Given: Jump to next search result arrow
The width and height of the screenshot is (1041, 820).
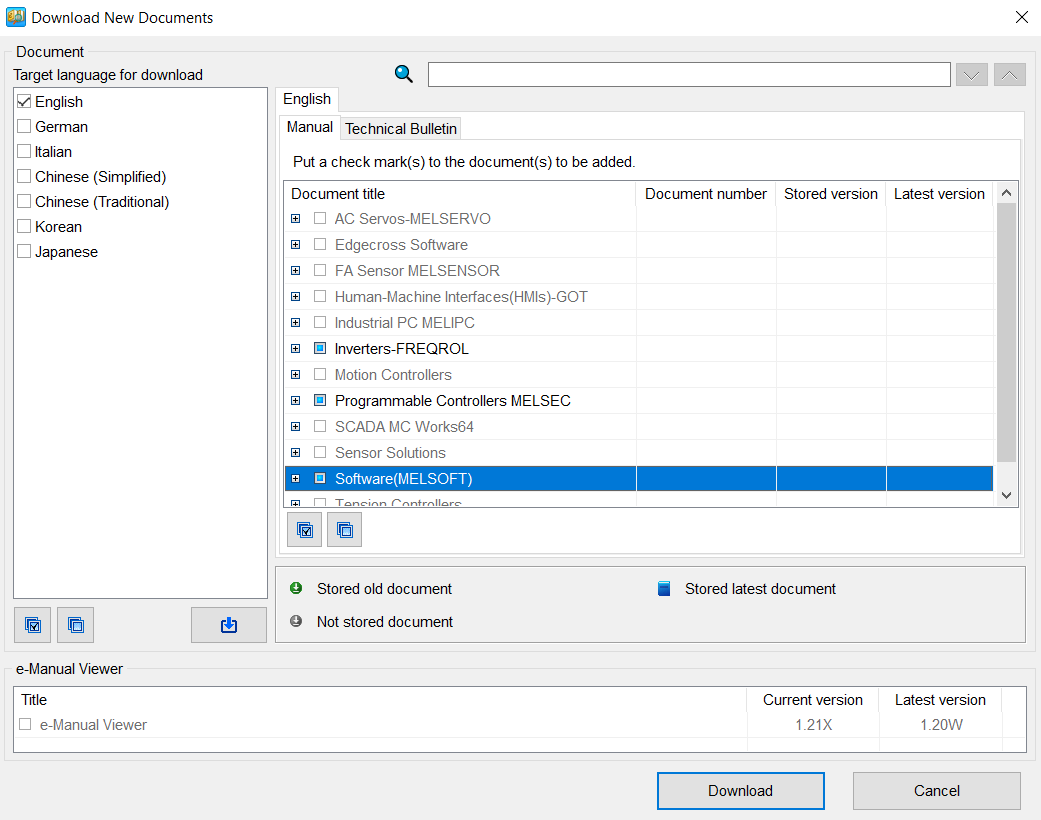Looking at the screenshot, I should tap(972, 74).
